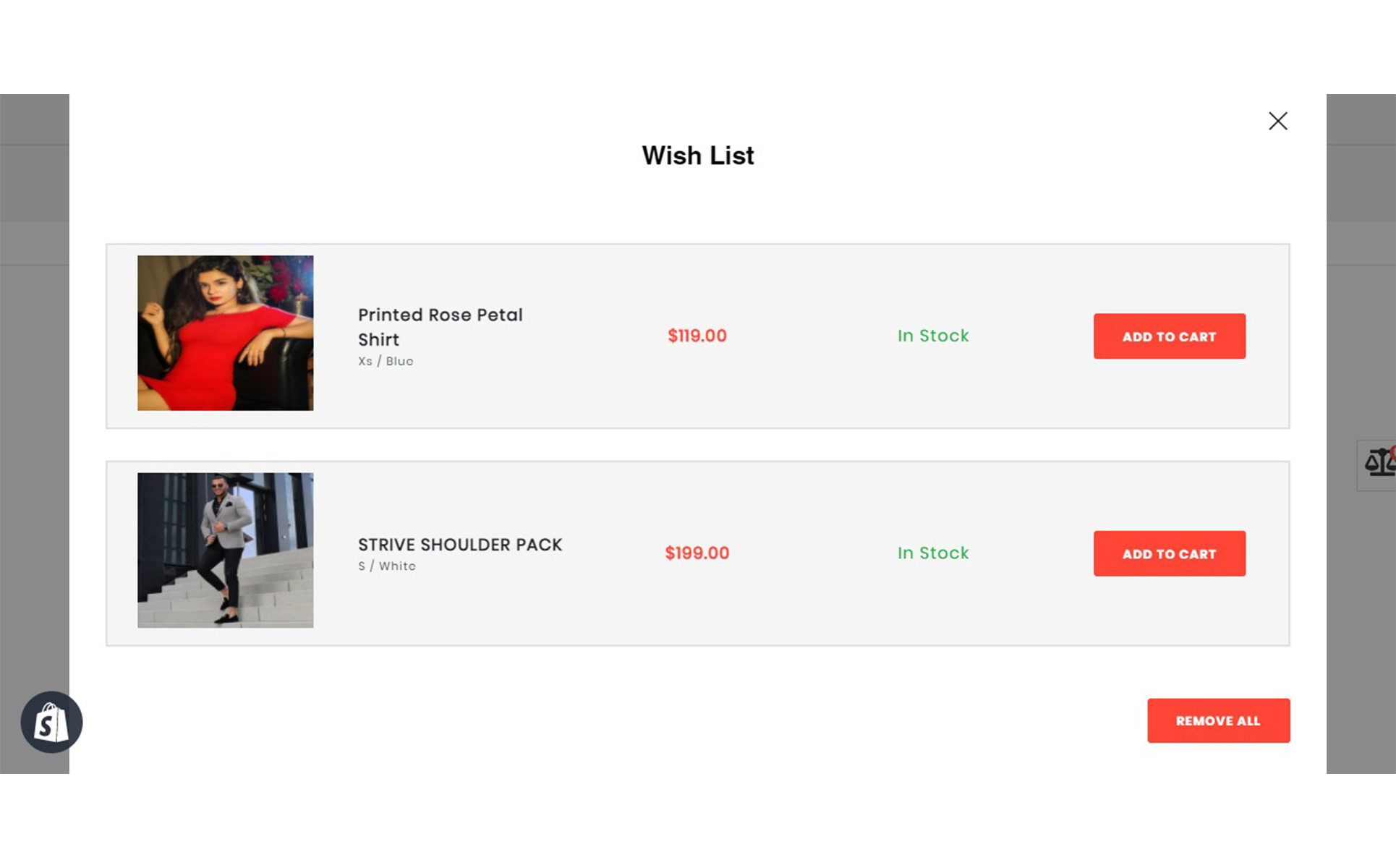Click the Wish List heading
This screenshot has height=868, width=1396.
coord(698,156)
